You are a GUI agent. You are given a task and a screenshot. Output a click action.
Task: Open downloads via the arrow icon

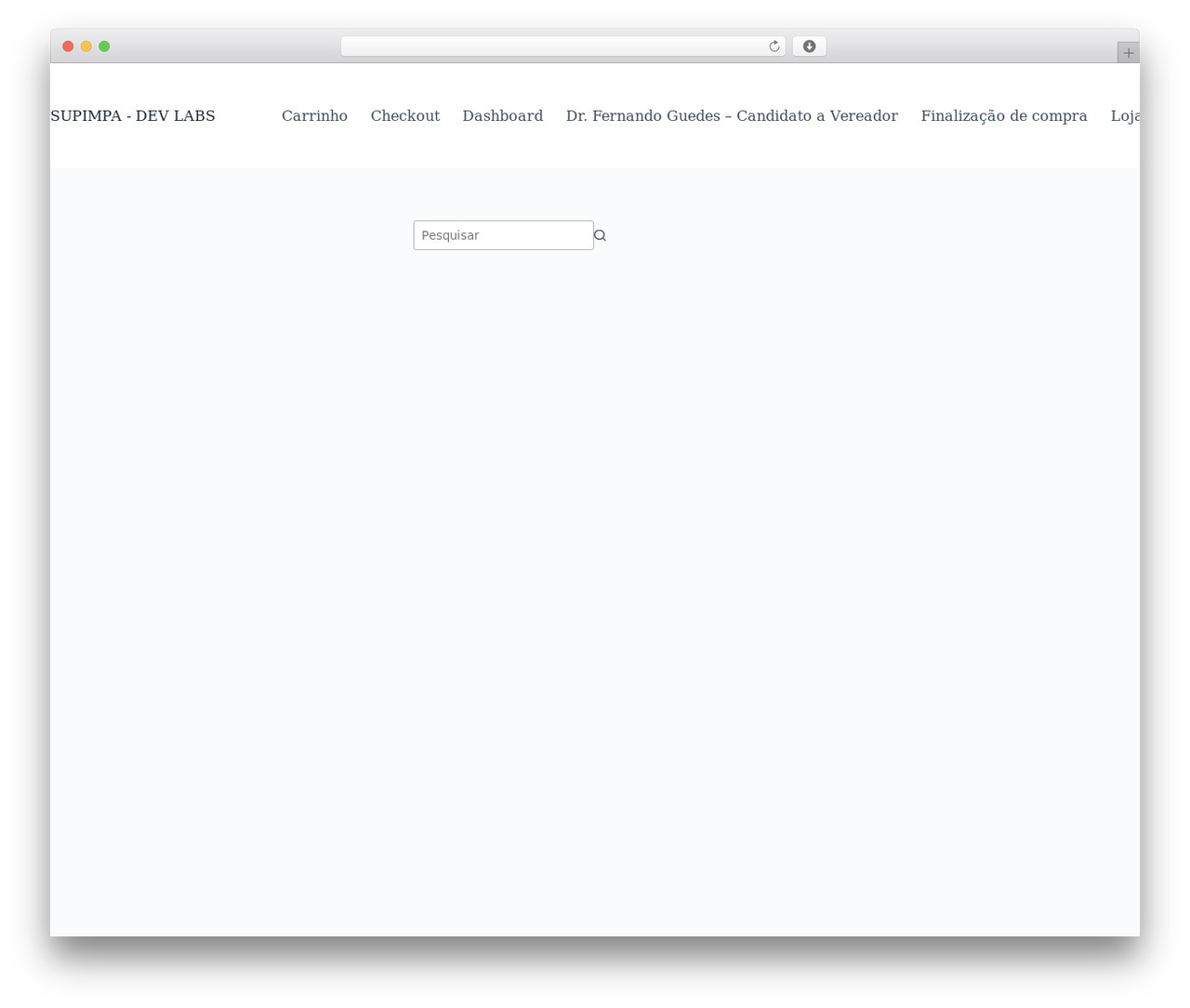pyautogui.click(x=809, y=46)
